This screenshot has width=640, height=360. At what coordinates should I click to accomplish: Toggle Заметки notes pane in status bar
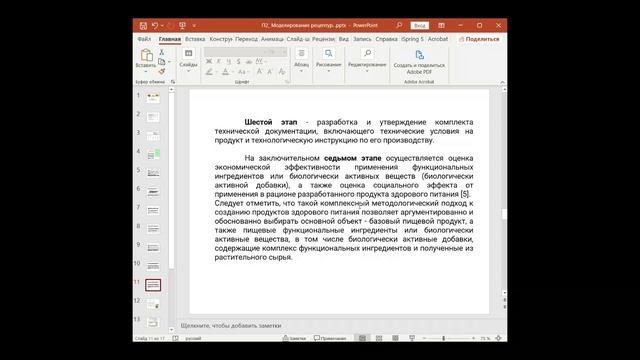[294, 338]
